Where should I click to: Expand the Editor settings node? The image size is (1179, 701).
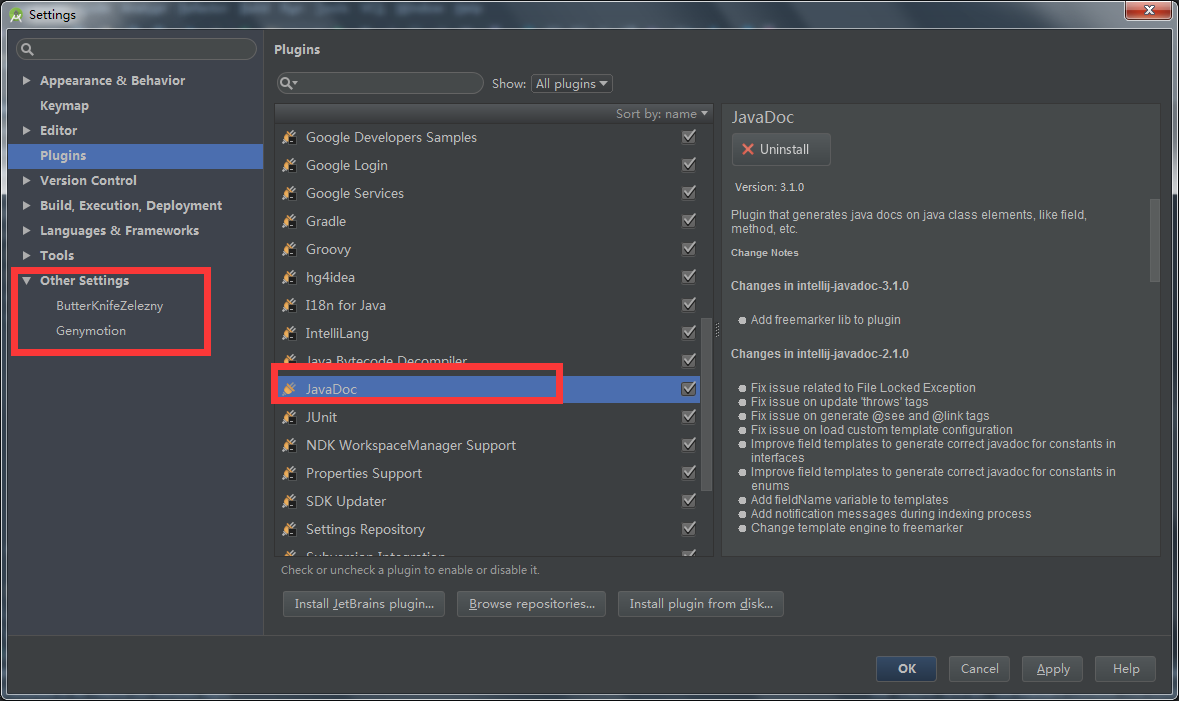[26, 130]
